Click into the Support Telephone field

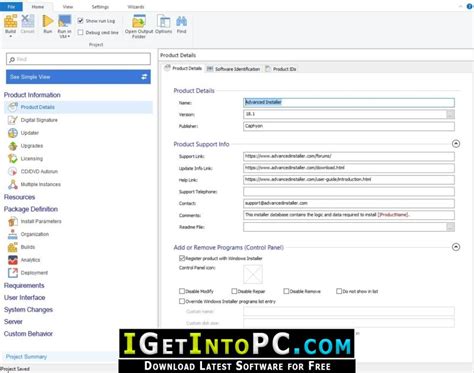click(349, 192)
